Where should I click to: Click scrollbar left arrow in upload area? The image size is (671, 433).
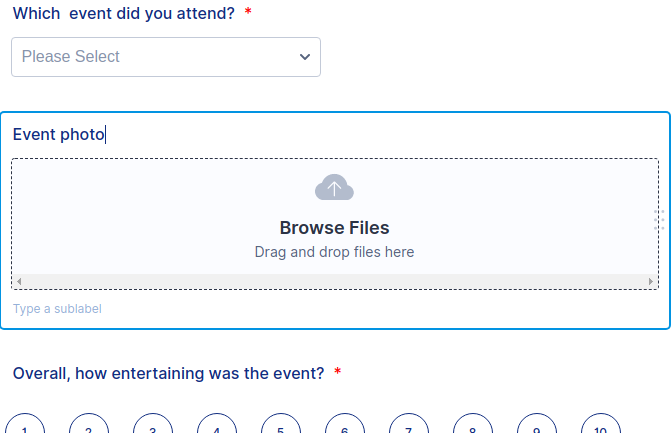point(19,282)
